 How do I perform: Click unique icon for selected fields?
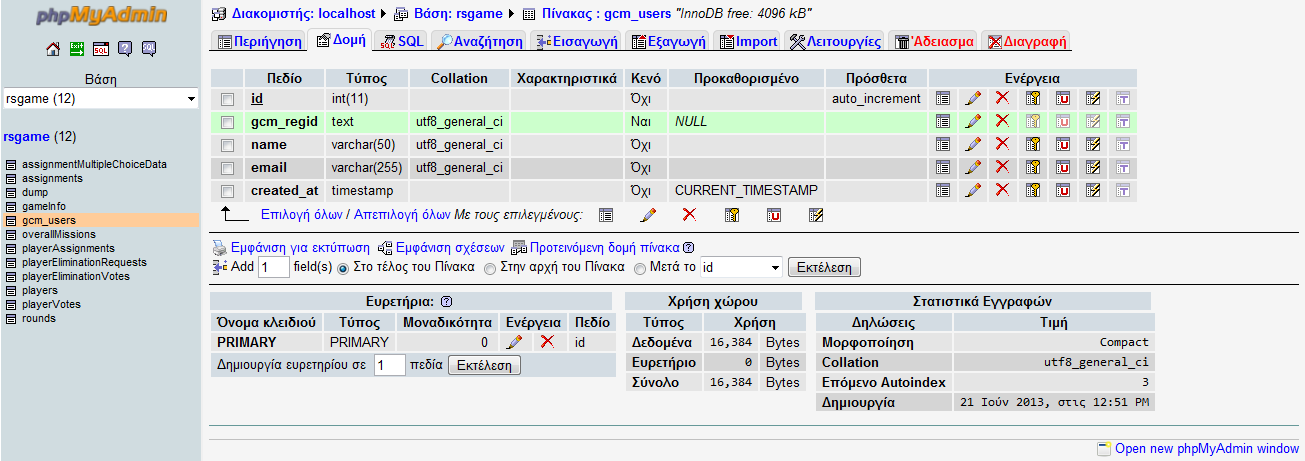[774, 214]
